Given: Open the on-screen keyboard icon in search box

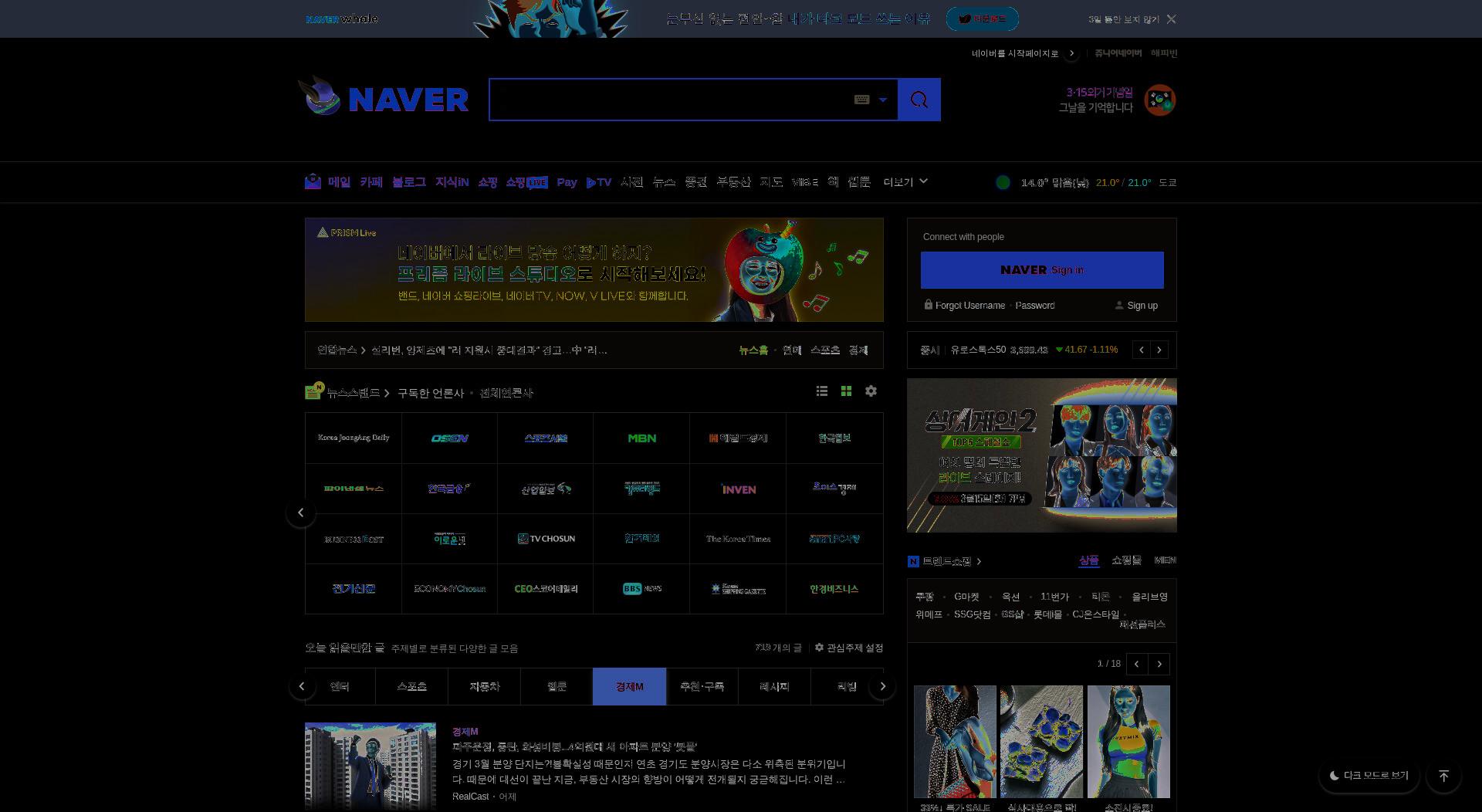Looking at the screenshot, I should tap(862, 100).
